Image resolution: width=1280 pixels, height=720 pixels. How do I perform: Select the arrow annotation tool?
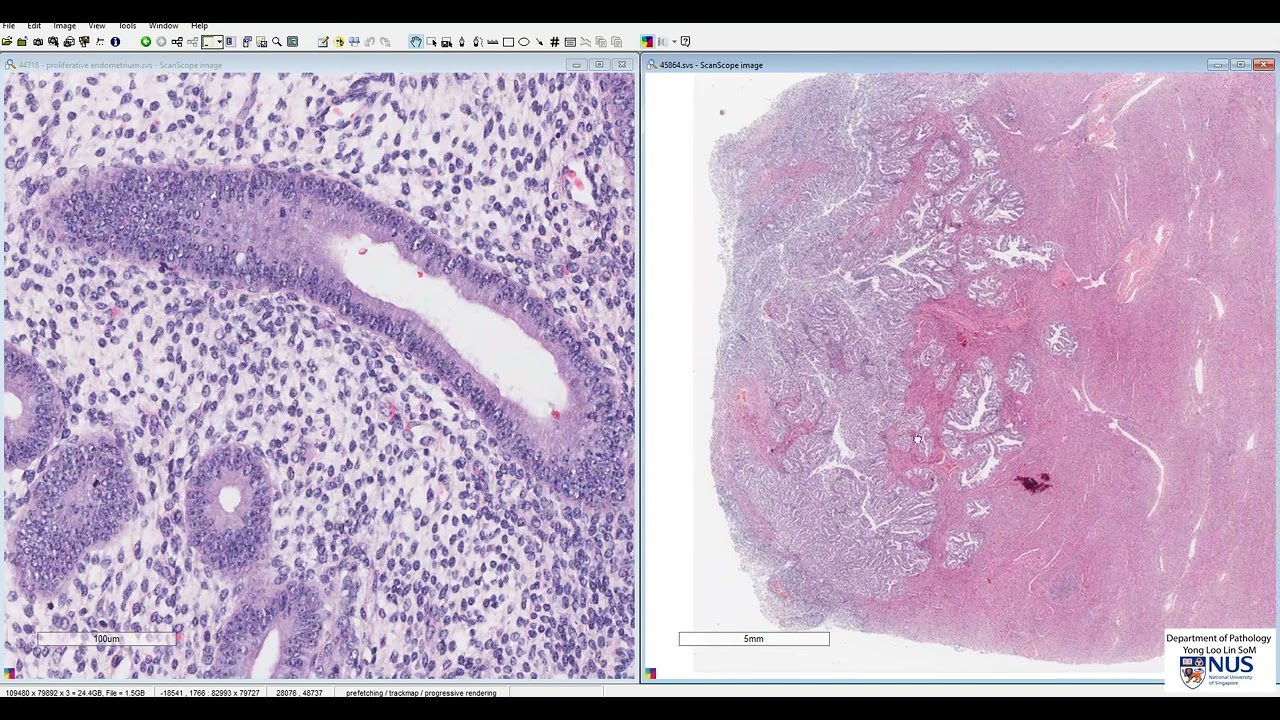click(x=539, y=42)
